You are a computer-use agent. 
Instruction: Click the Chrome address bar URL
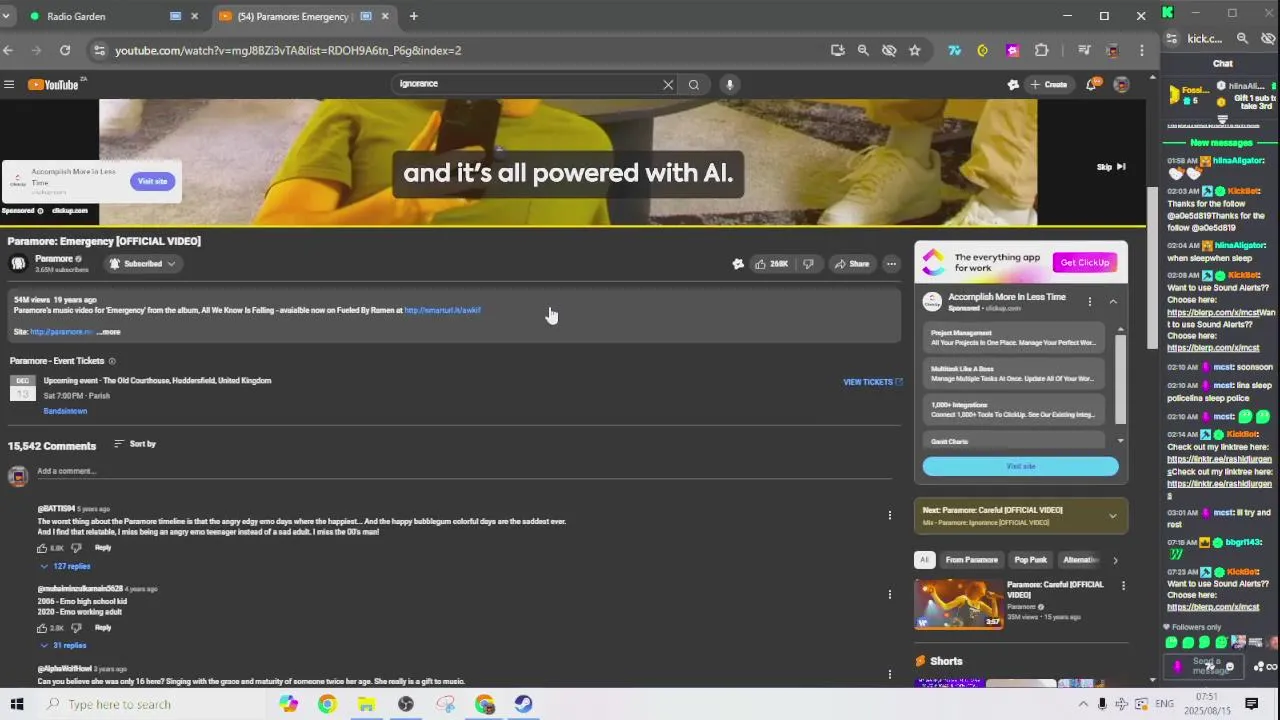pyautogui.click(x=288, y=50)
